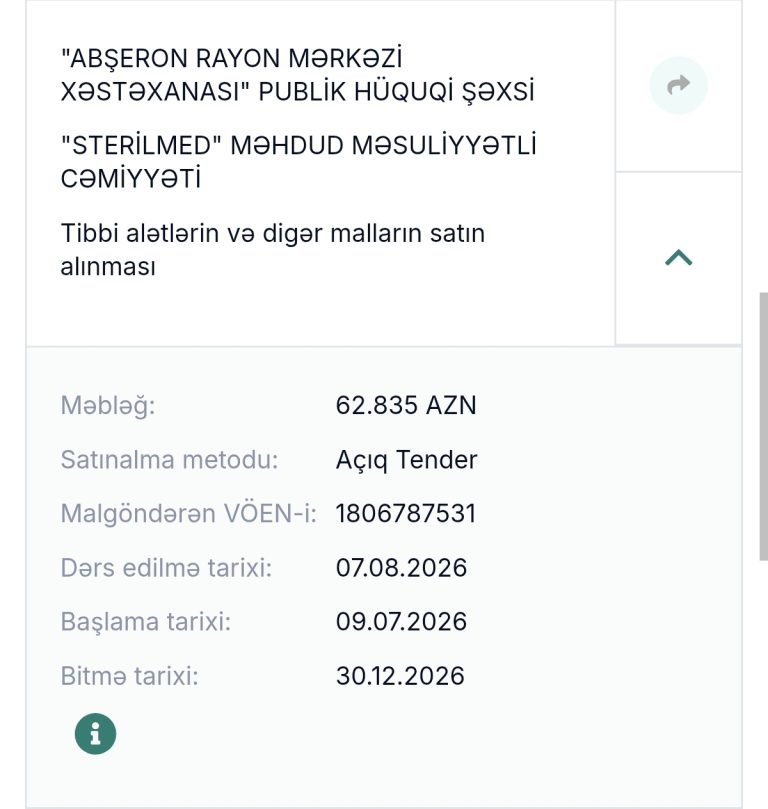The height and width of the screenshot is (809, 768).
Task: Click the vertical scrollbar thumb
Action: point(763,426)
